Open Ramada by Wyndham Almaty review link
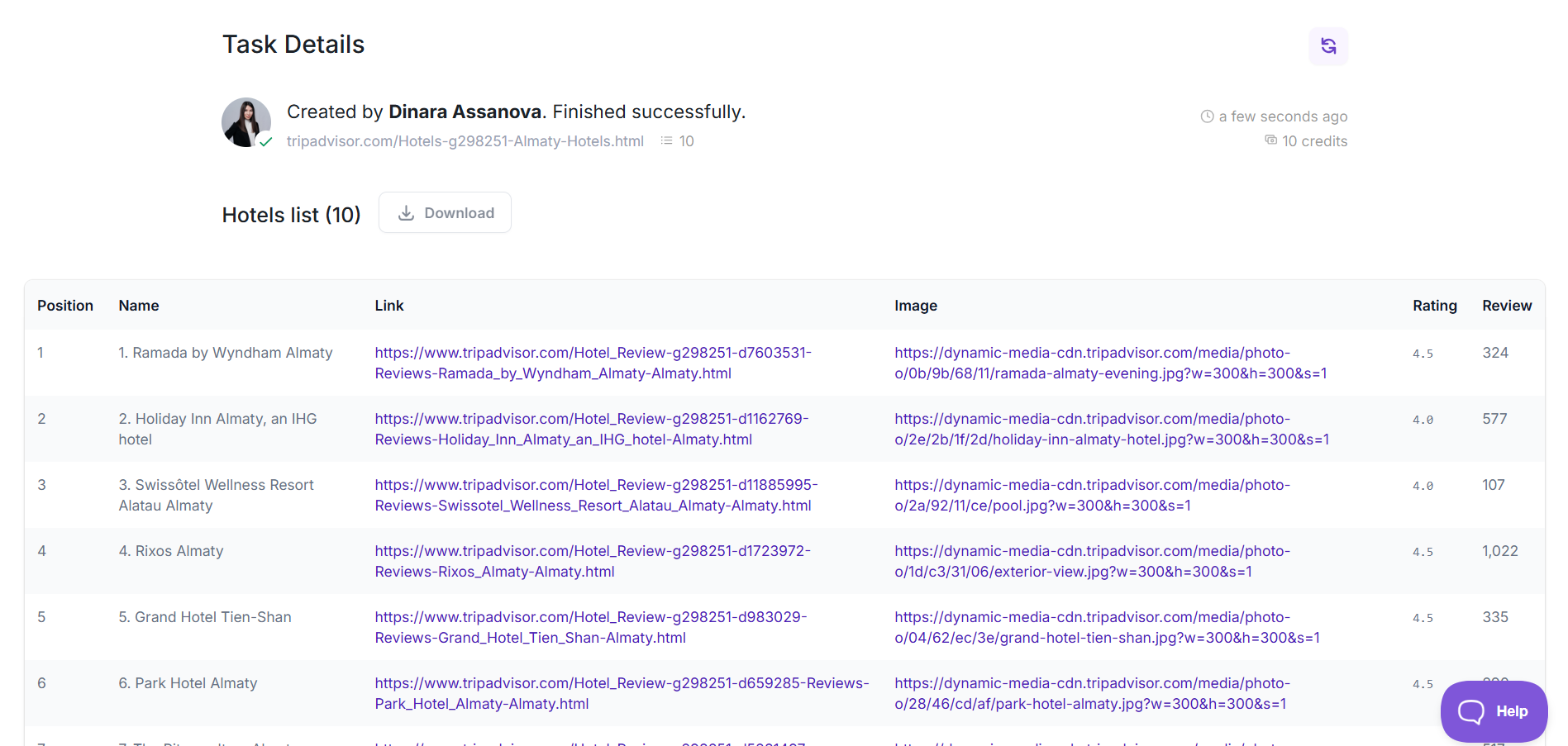This screenshot has height=746, width=1568. click(x=592, y=363)
